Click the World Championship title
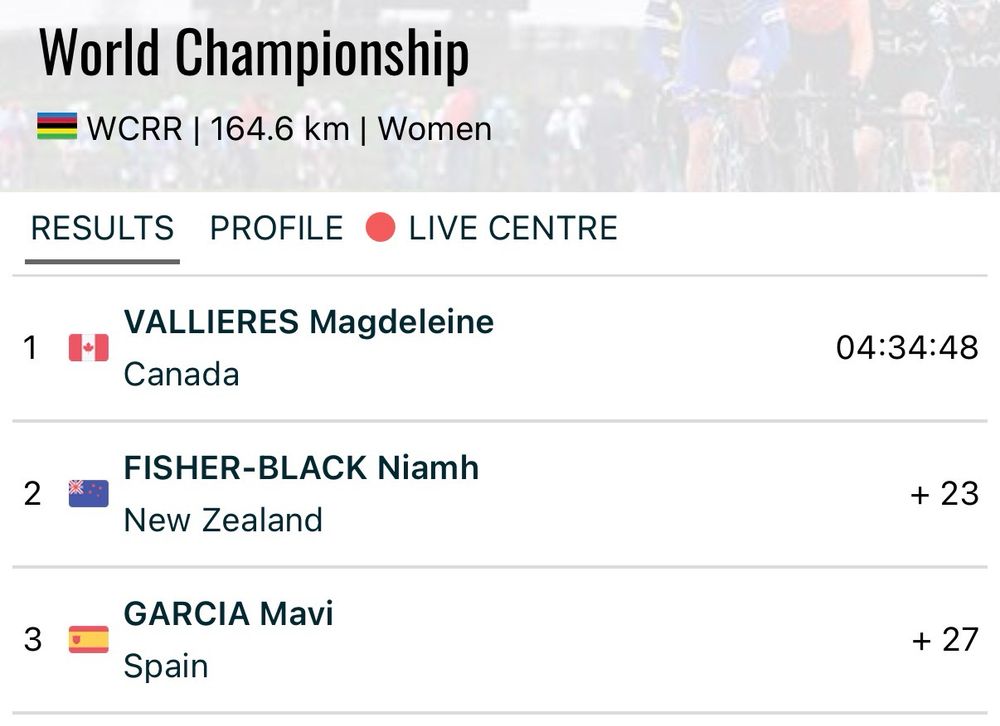The width and height of the screenshot is (1000, 726). tap(254, 54)
